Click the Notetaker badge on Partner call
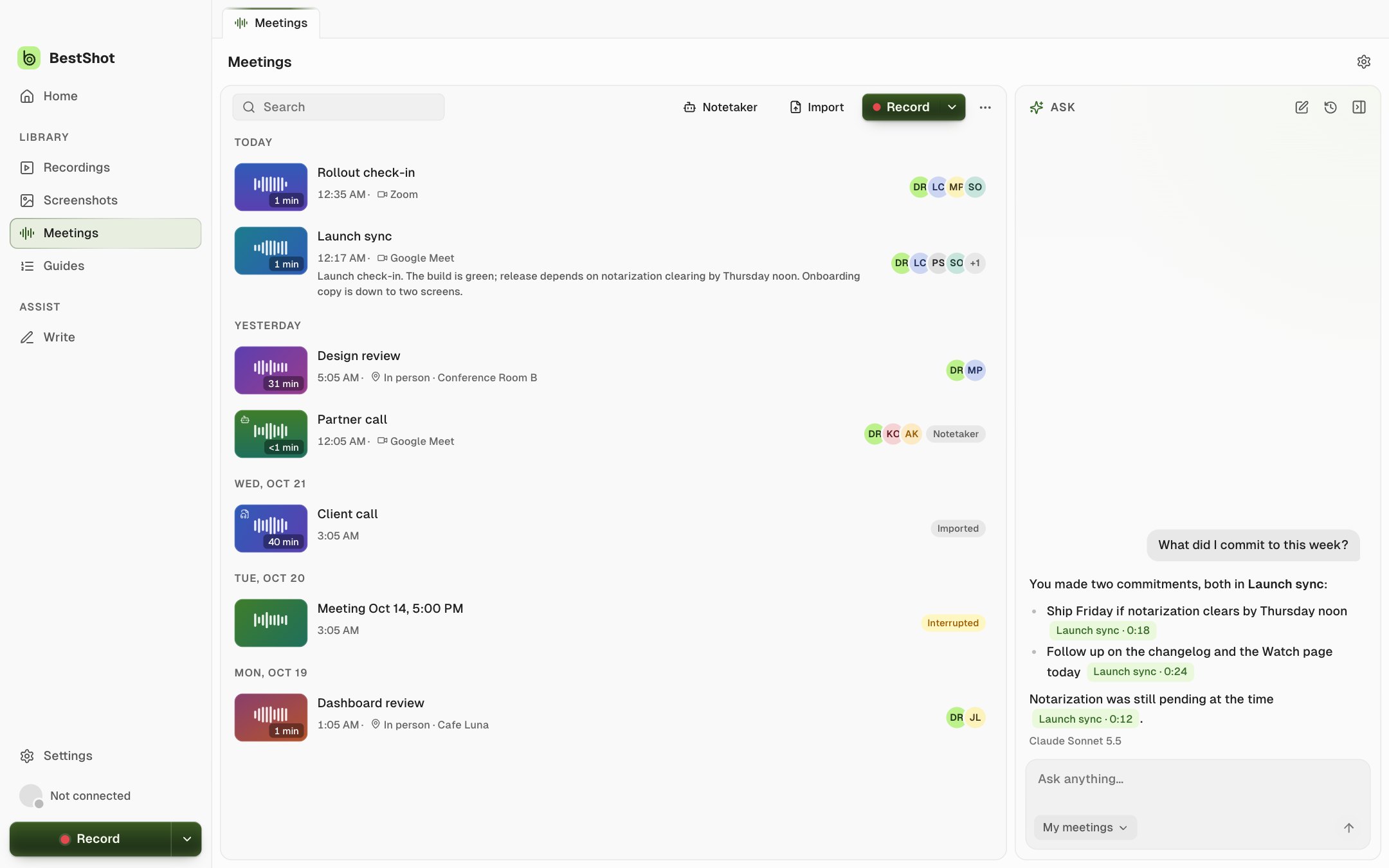1389x868 pixels. (956, 434)
